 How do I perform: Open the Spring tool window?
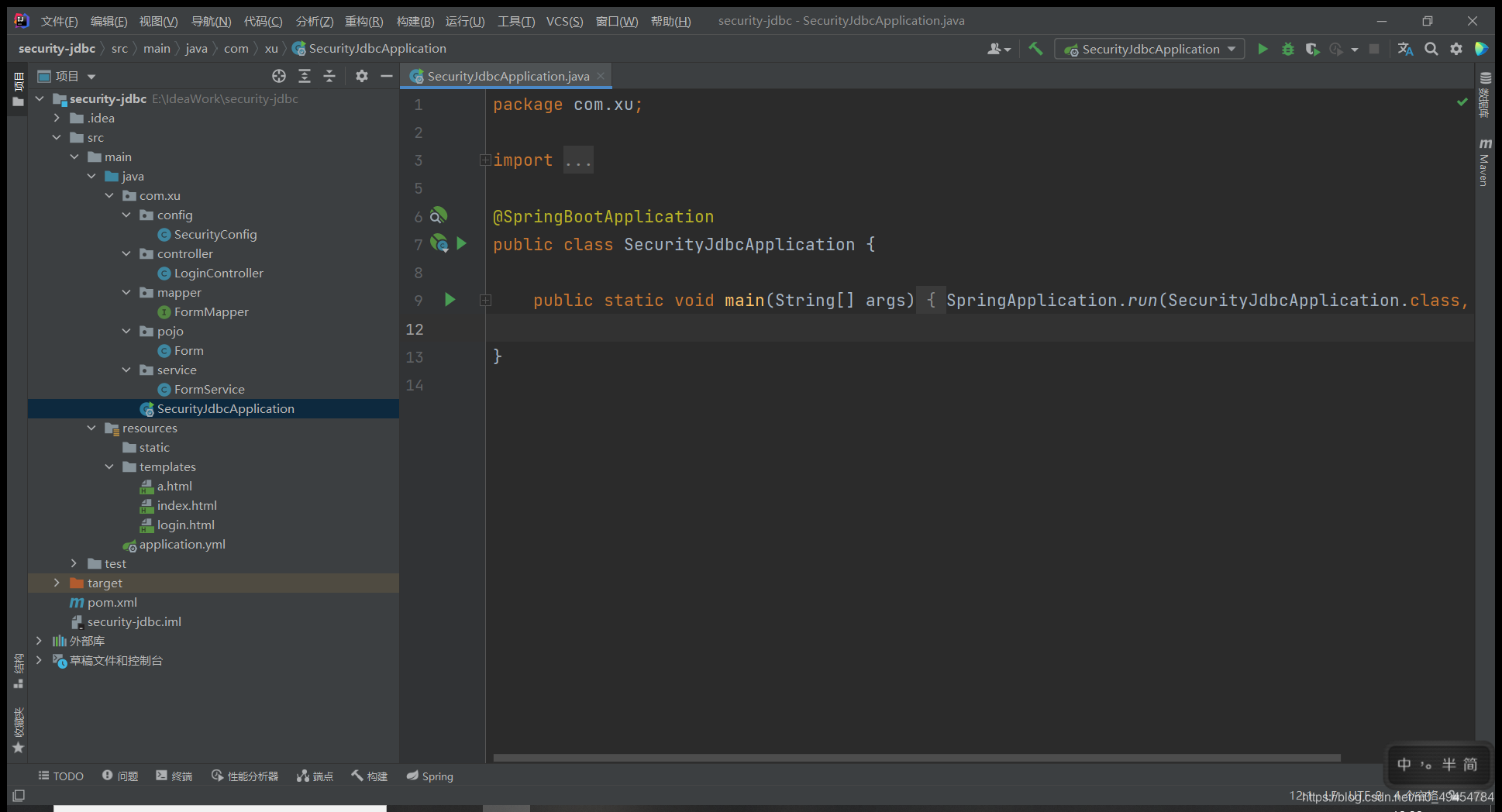point(430,776)
